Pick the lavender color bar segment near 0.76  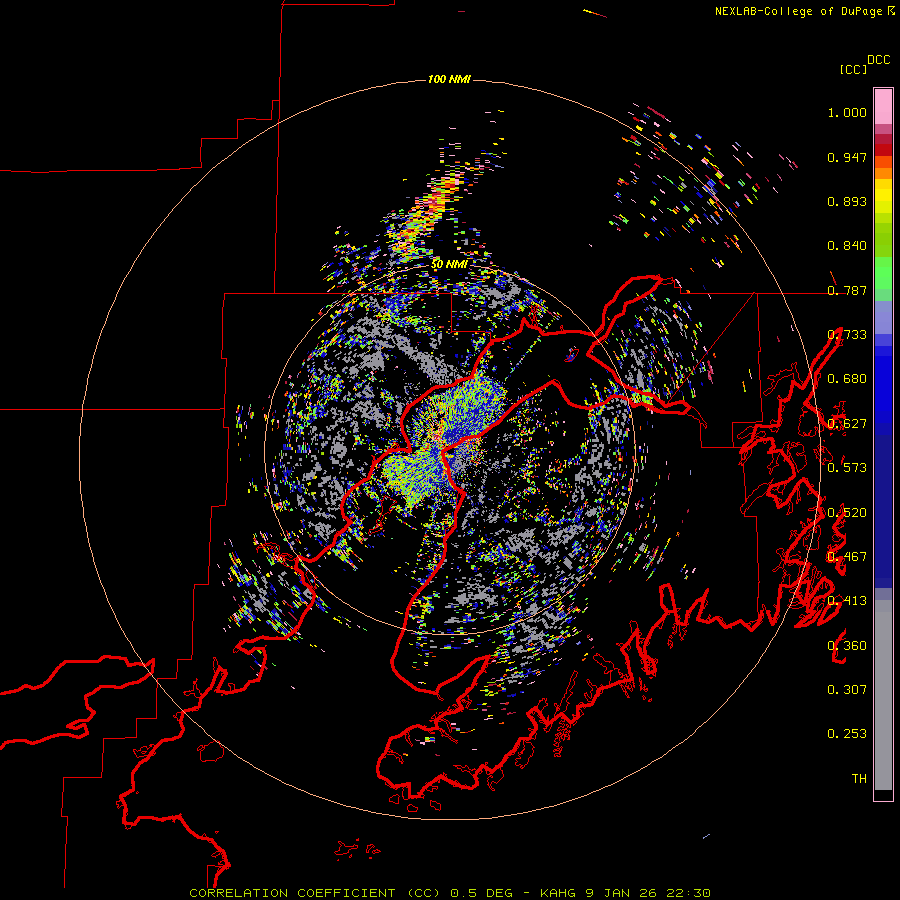click(x=883, y=317)
